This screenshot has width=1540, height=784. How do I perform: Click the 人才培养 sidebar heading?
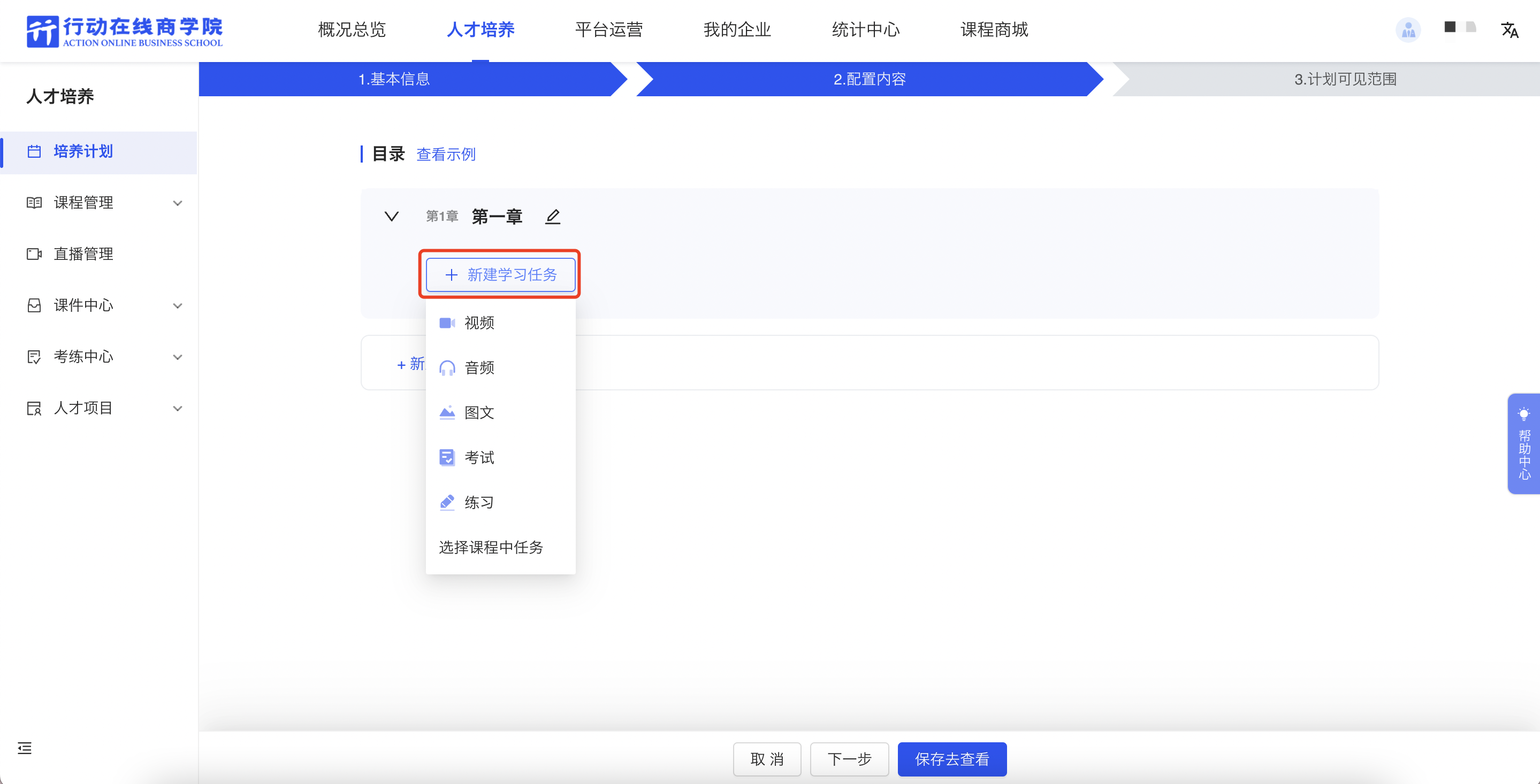click(60, 96)
